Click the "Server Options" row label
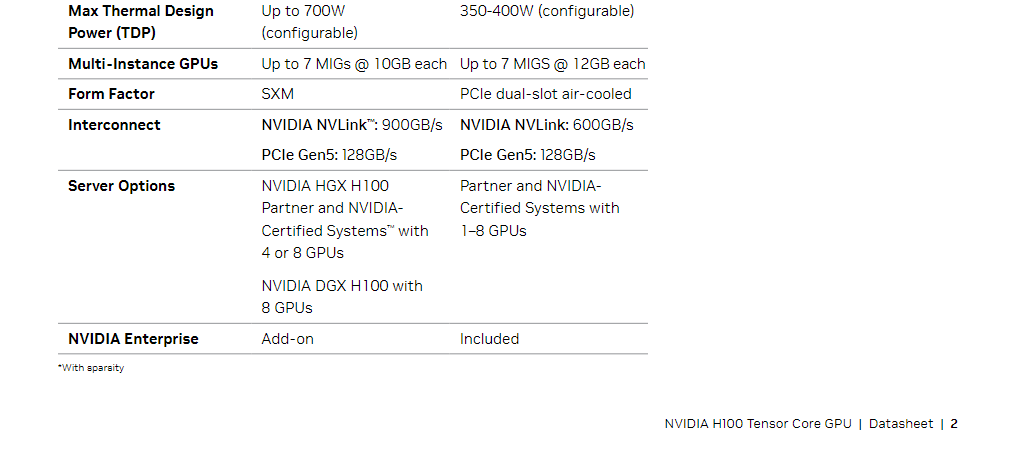The width and height of the screenshot is (1014, 452). coord(121,186)
